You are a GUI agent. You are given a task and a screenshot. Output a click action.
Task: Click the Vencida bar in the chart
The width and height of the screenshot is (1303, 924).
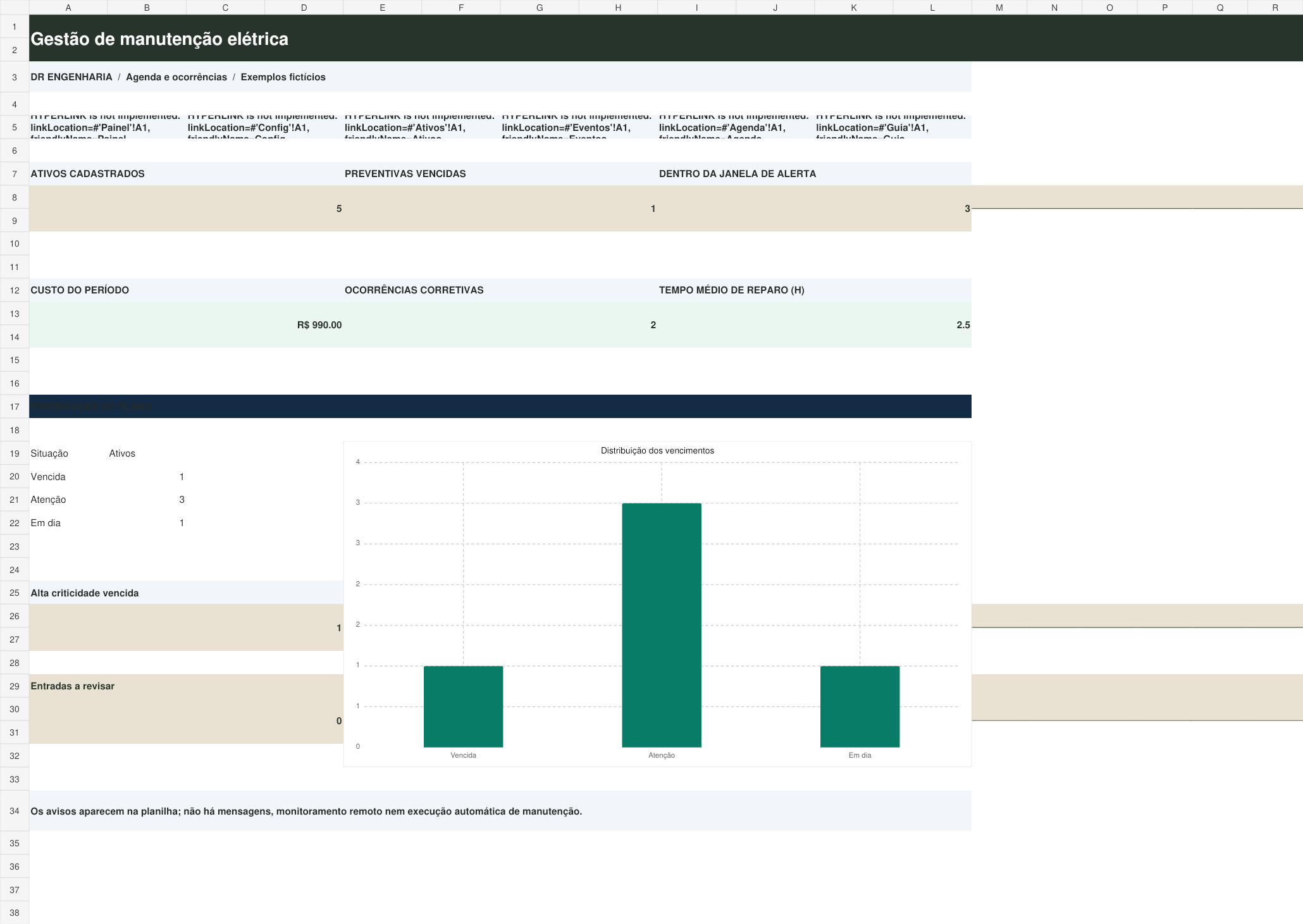pyautogui.click(x=463, y=706)
